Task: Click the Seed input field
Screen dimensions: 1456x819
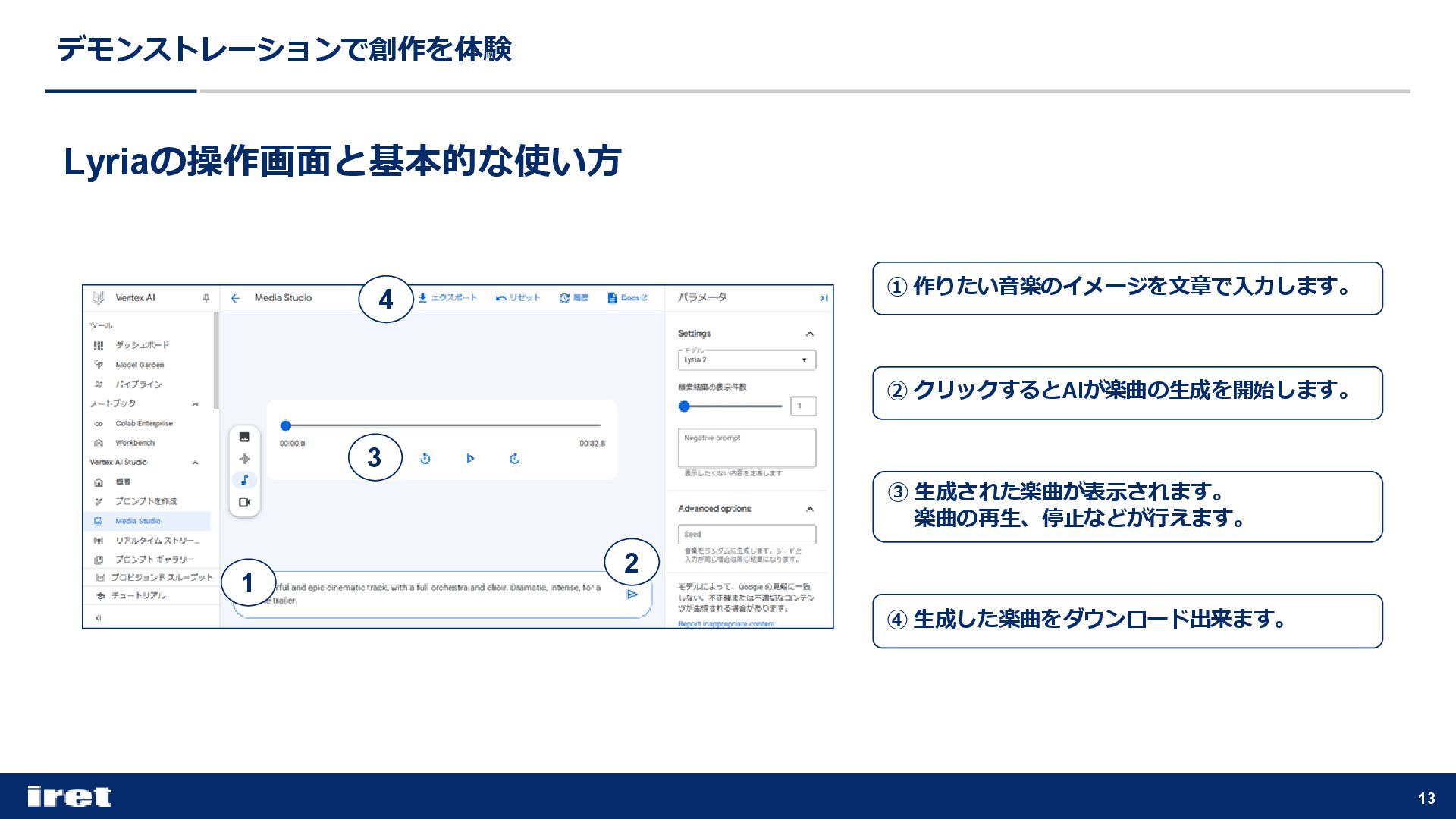Action: click(x=747, y=535)
